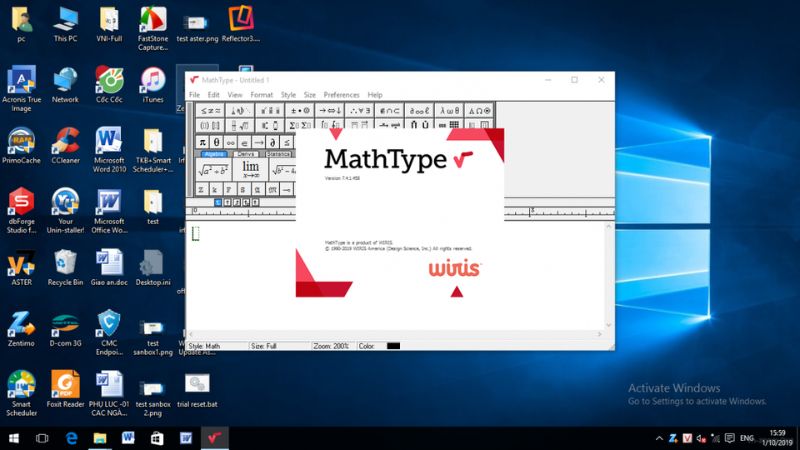
Task: Open File Explorer from the taskbar
Action: 100,438
